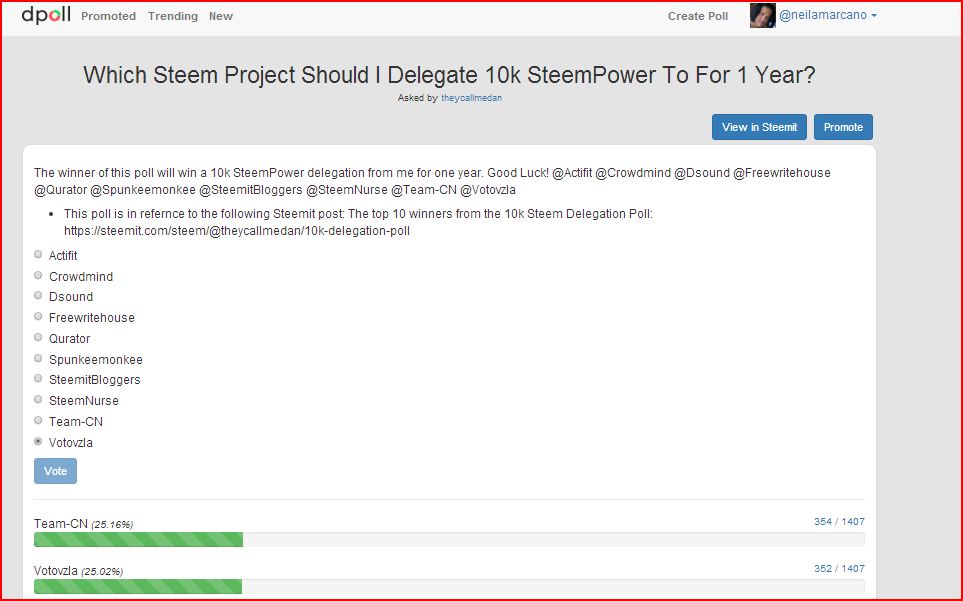Click the Team-CN result progress bar

tap(449, 540)
